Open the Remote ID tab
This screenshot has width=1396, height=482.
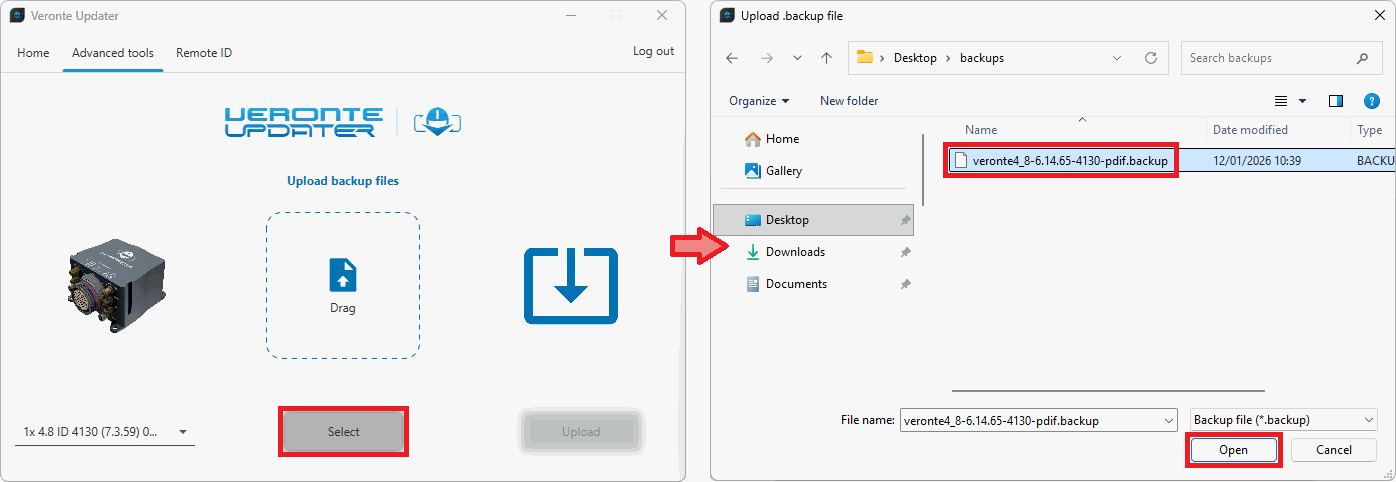(x=204, y=53)
